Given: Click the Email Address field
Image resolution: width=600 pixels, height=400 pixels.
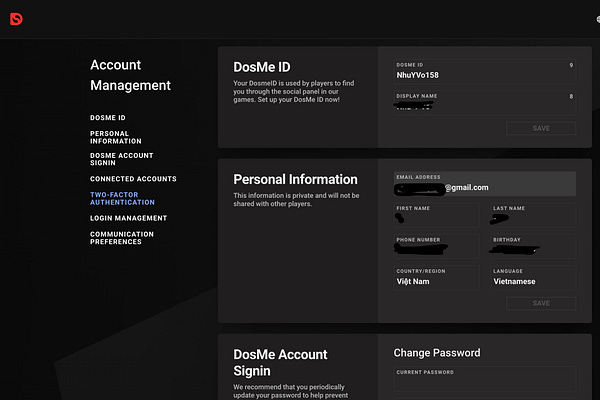Looking at the screenshot, I should (485, 184).
